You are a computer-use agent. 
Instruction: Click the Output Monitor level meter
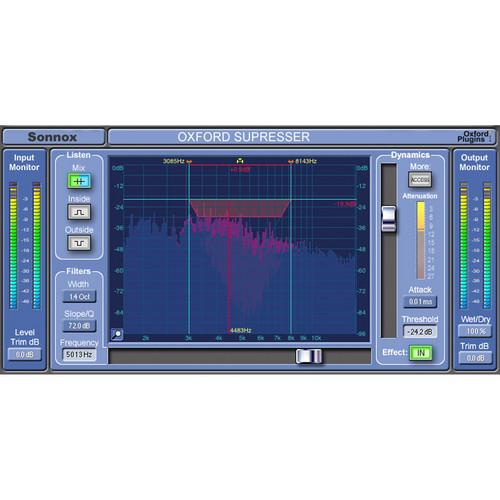[x=475, y=245]
